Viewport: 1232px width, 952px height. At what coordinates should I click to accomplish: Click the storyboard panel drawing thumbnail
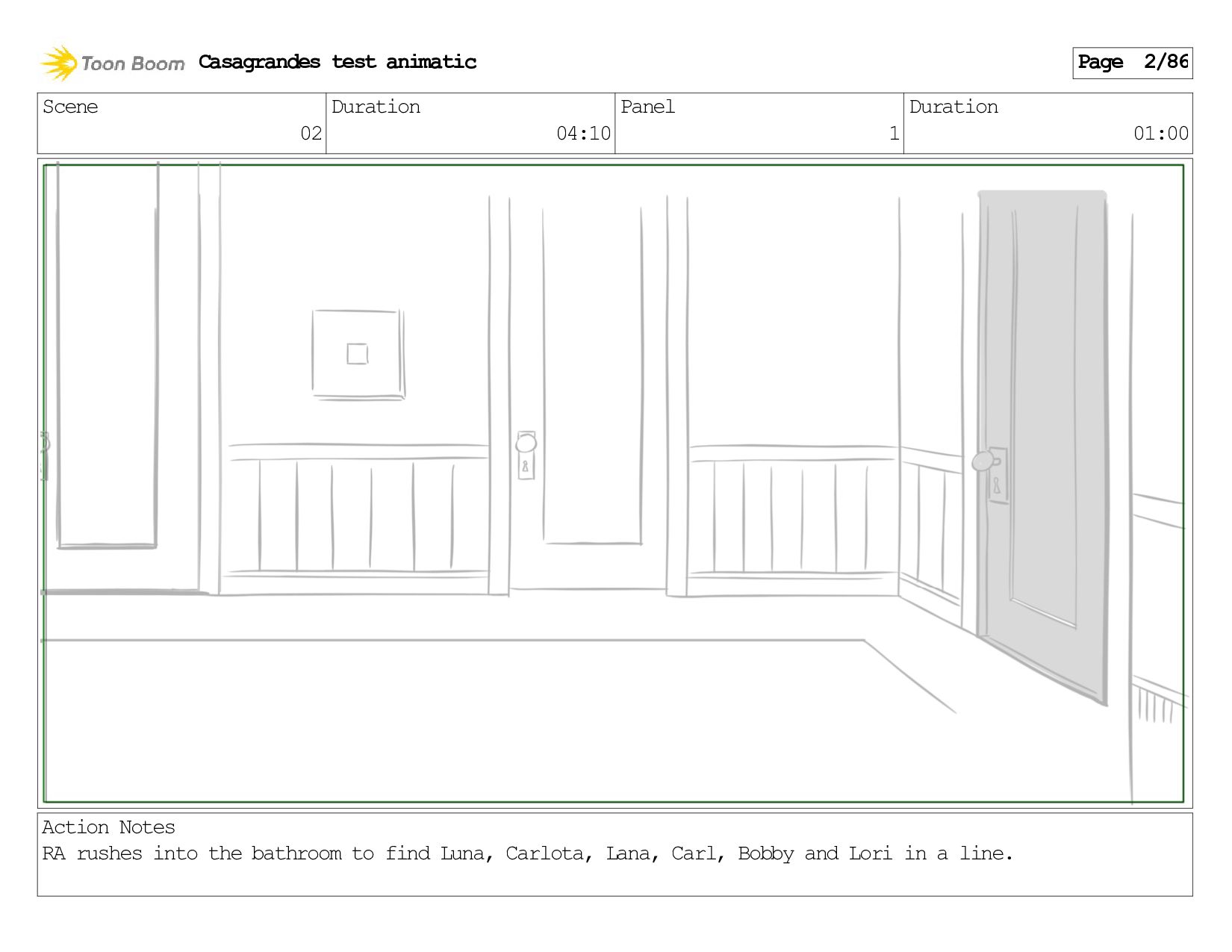pos(615,484)
